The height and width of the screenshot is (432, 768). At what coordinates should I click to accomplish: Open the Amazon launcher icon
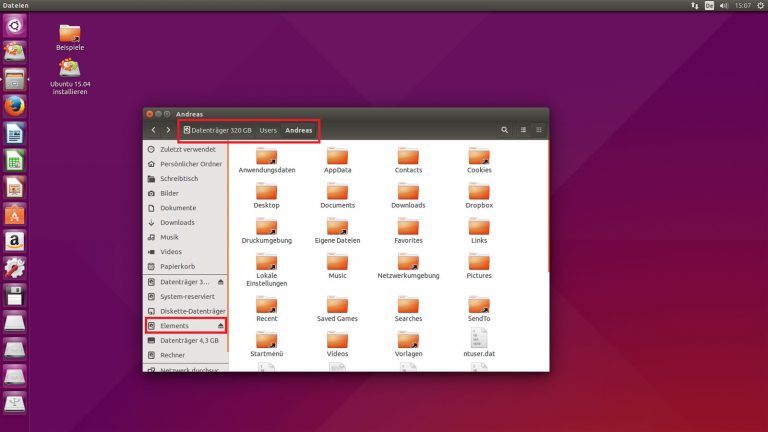14,241
